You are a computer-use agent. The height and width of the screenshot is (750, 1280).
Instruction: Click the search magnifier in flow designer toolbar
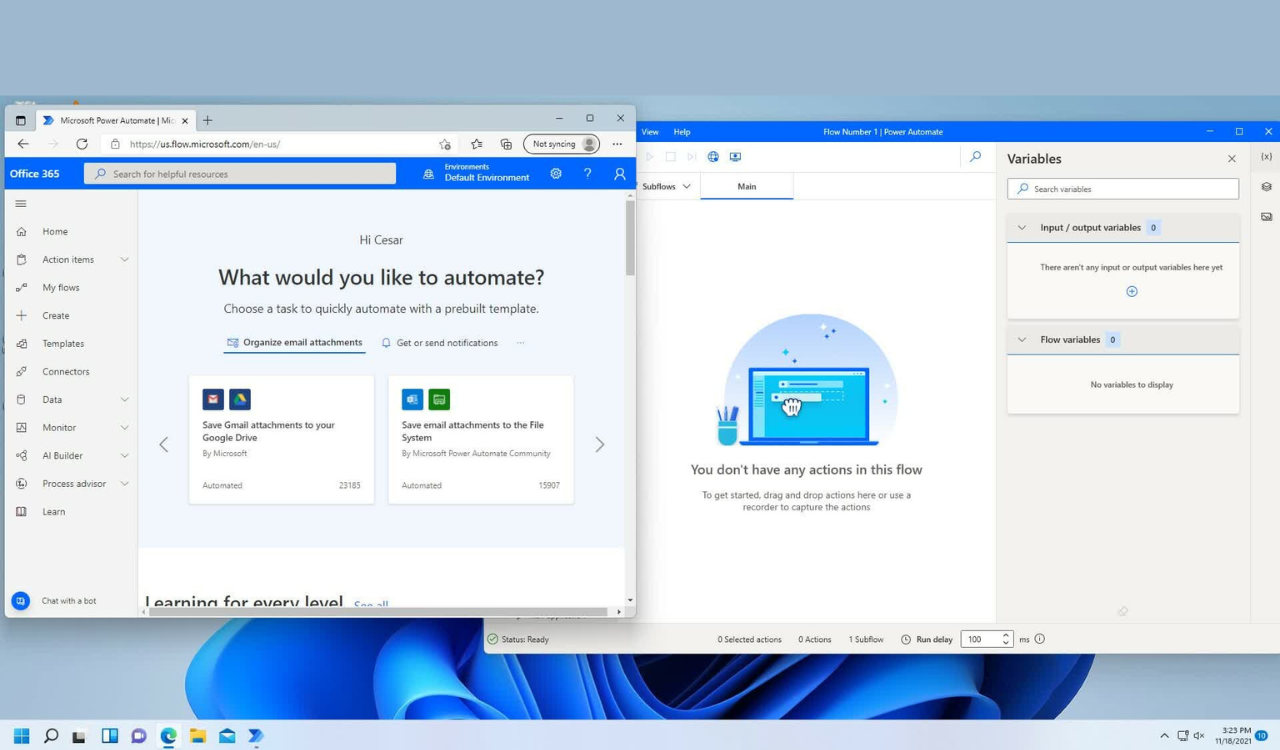tap(975, 157)
